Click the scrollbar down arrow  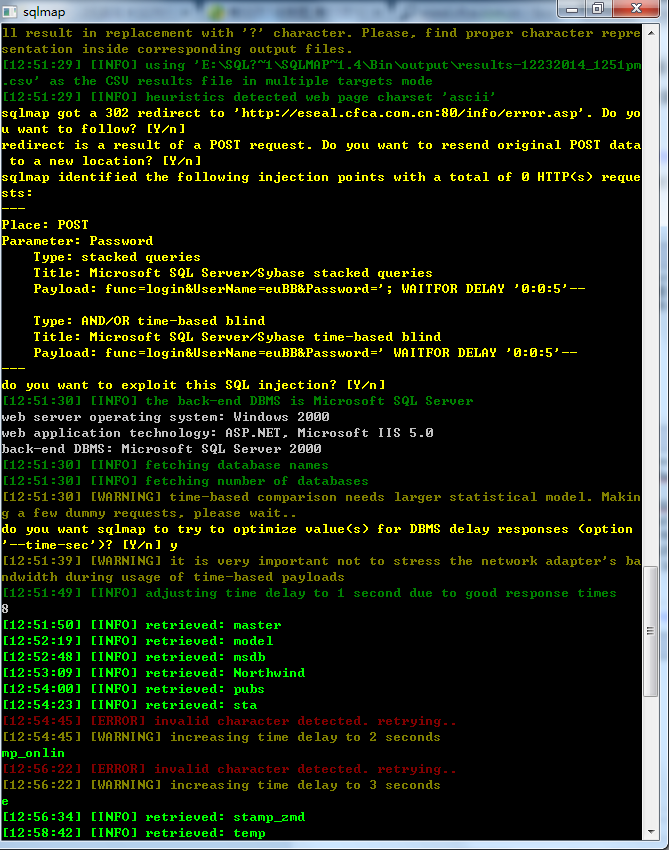pos(651,832)
